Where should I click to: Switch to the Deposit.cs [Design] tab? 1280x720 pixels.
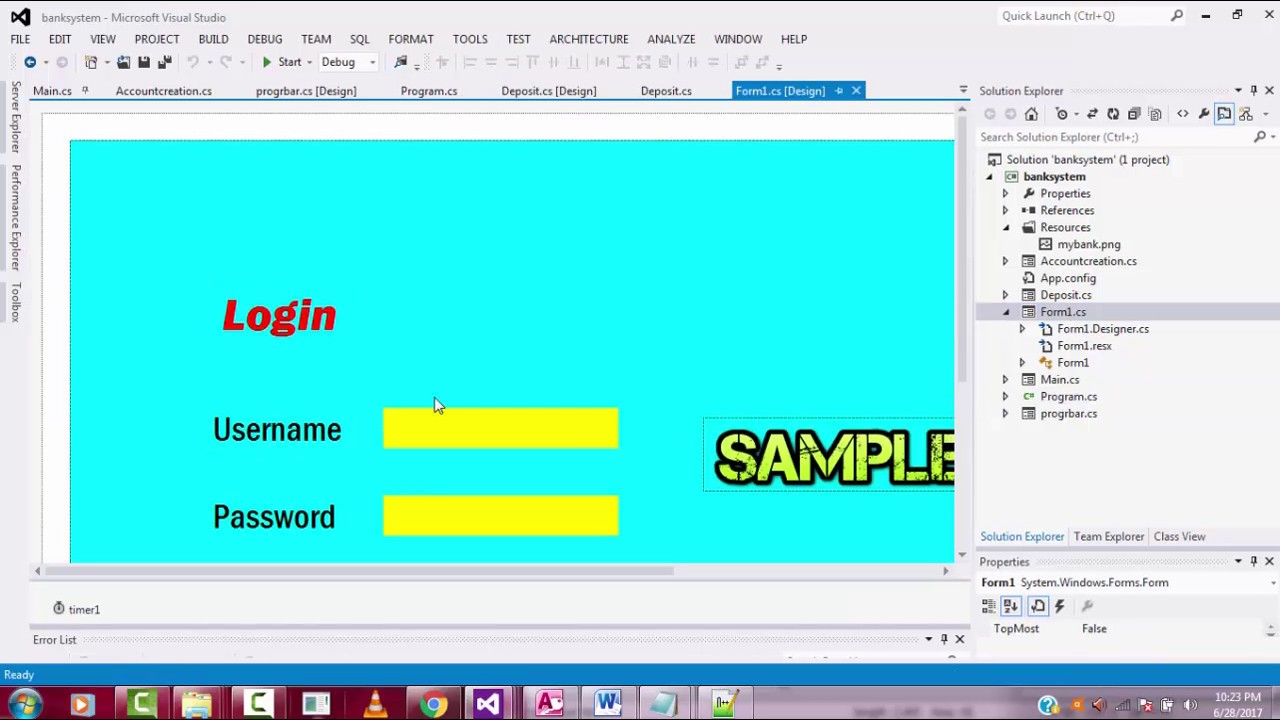[548, 91]
